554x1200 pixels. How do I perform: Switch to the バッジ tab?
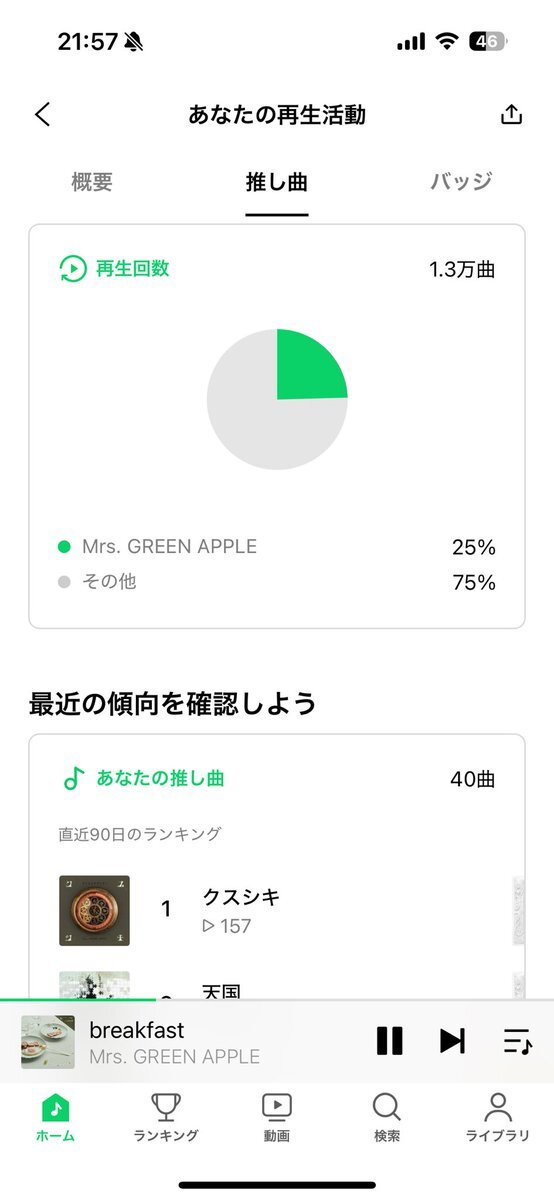point(462,182)
